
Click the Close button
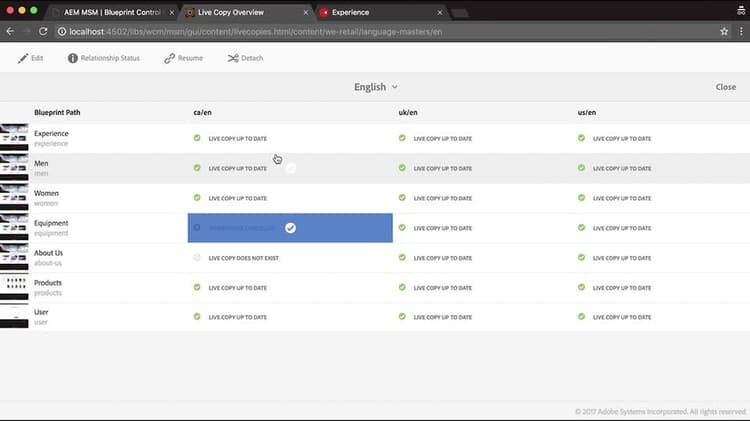[726, 87]
